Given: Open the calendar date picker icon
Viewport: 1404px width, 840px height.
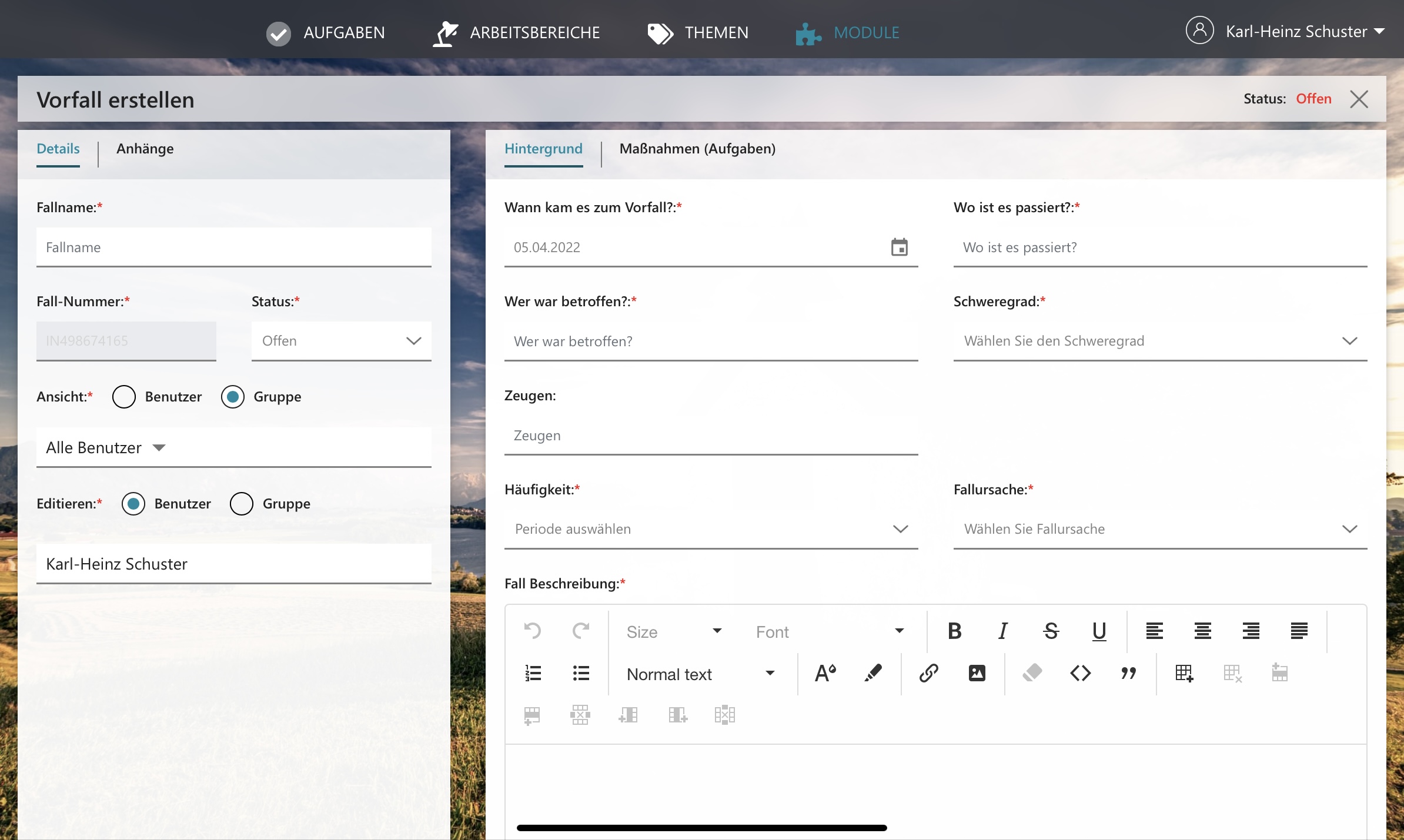Looking at the screenshot, I should (x=899, y=247).
